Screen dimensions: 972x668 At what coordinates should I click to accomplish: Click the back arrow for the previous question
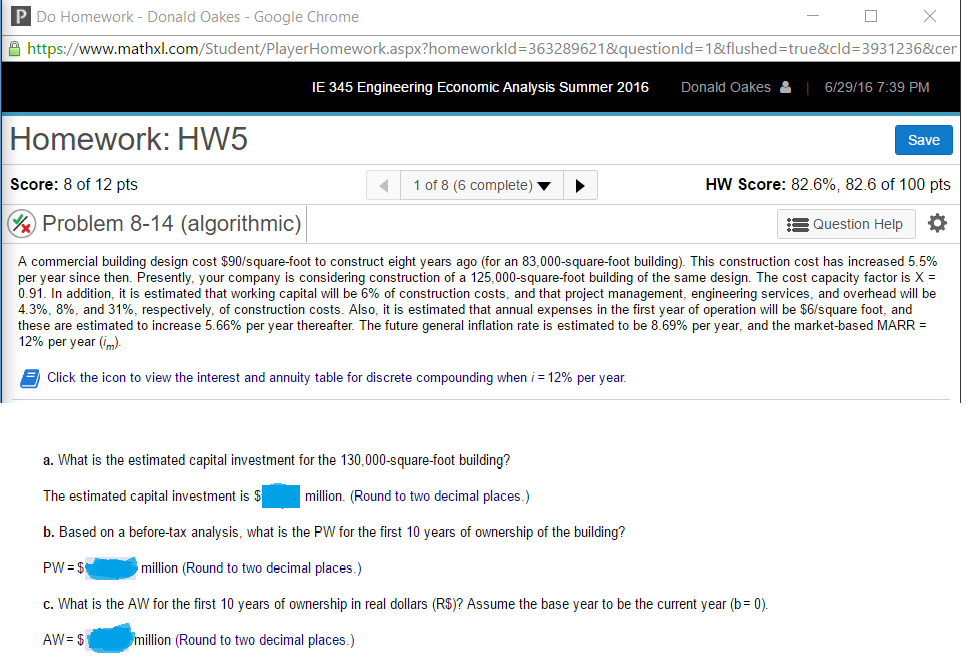tap(383, 185)
